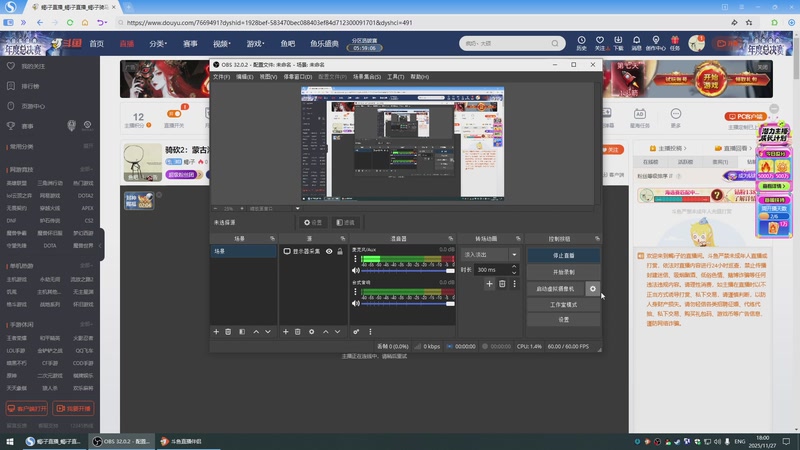Open Mic/Aux channel three-dot options
800x450 pixels.
(355, 259)
